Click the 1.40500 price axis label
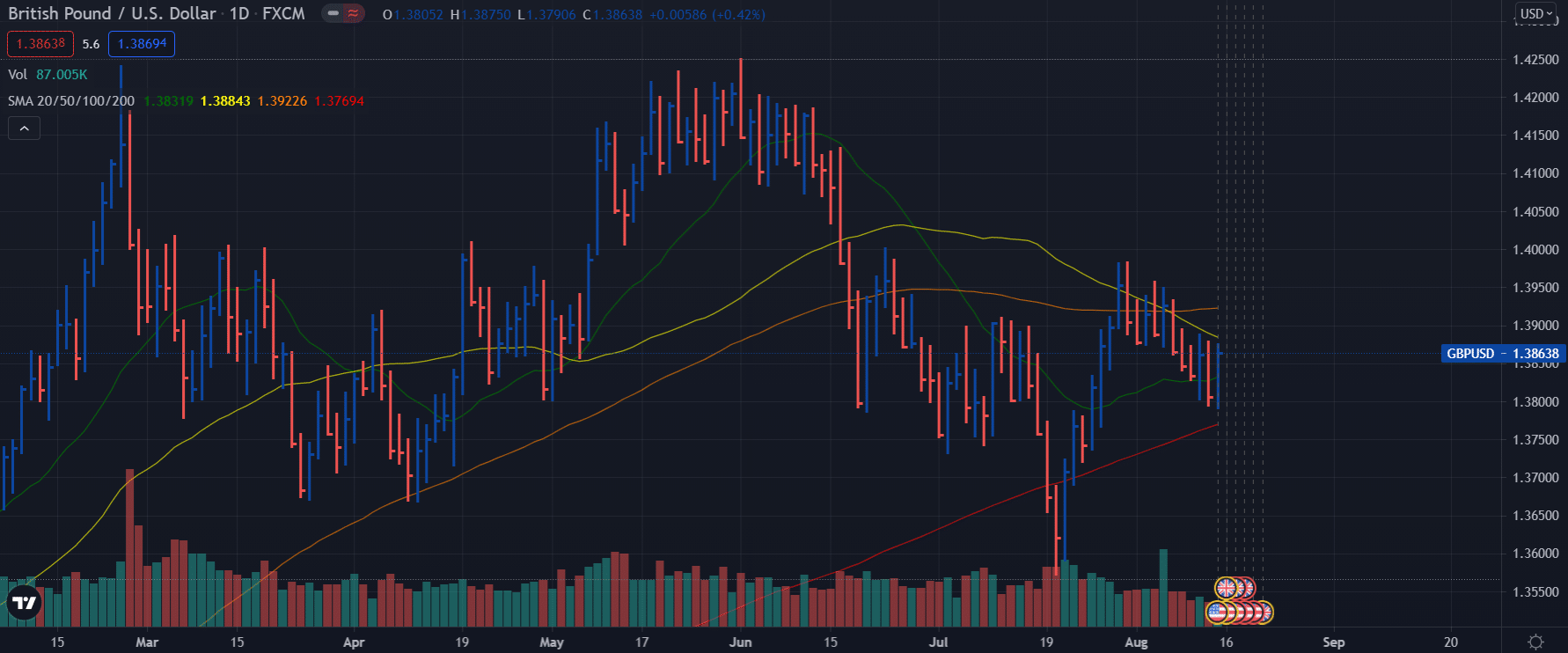 (x=1535, y=212)
